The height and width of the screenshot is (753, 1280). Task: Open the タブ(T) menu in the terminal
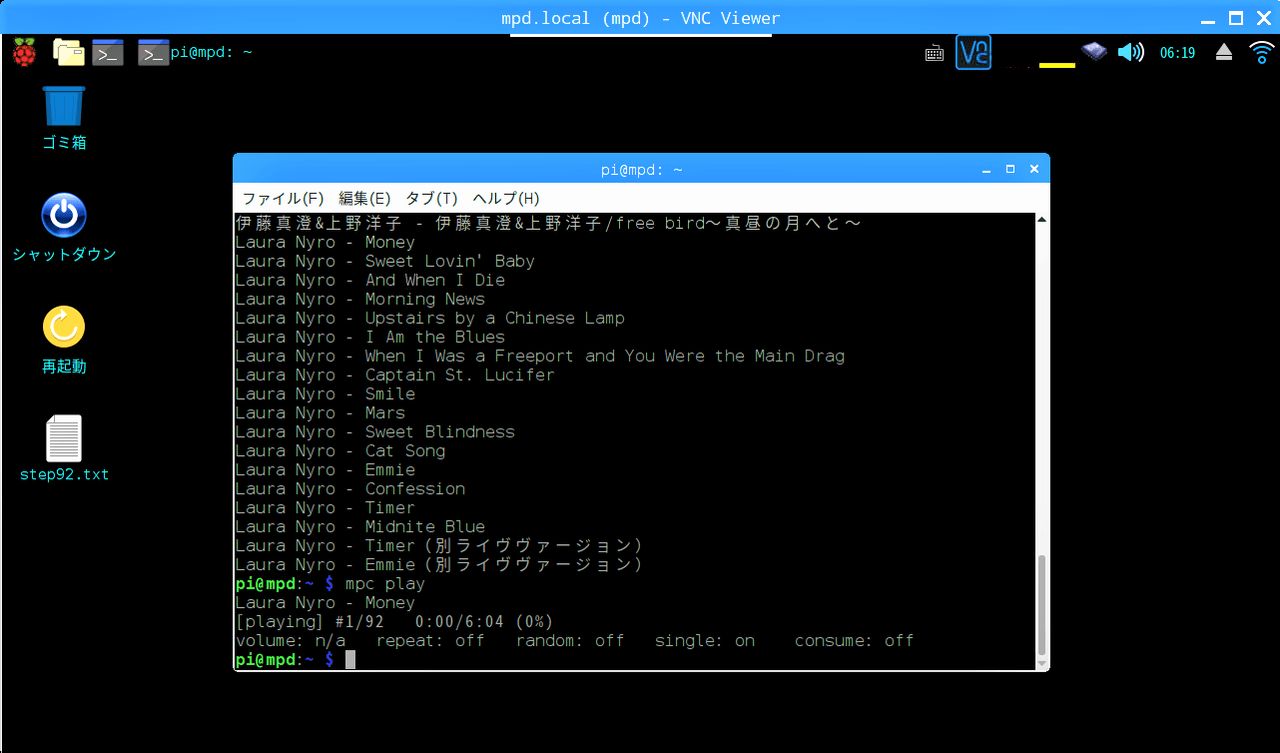pyautogui.click(x=431, y=198)
